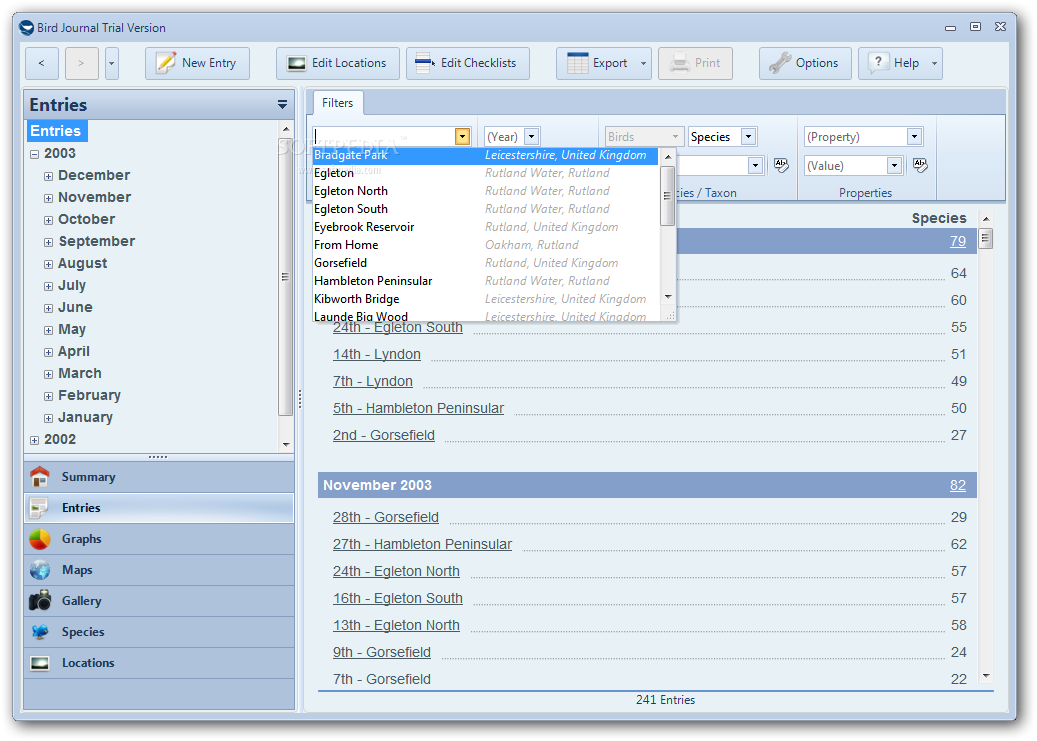
Task: Open the 27th - Hambleton Peninsular entry
Action: click(x=423, y=545)
